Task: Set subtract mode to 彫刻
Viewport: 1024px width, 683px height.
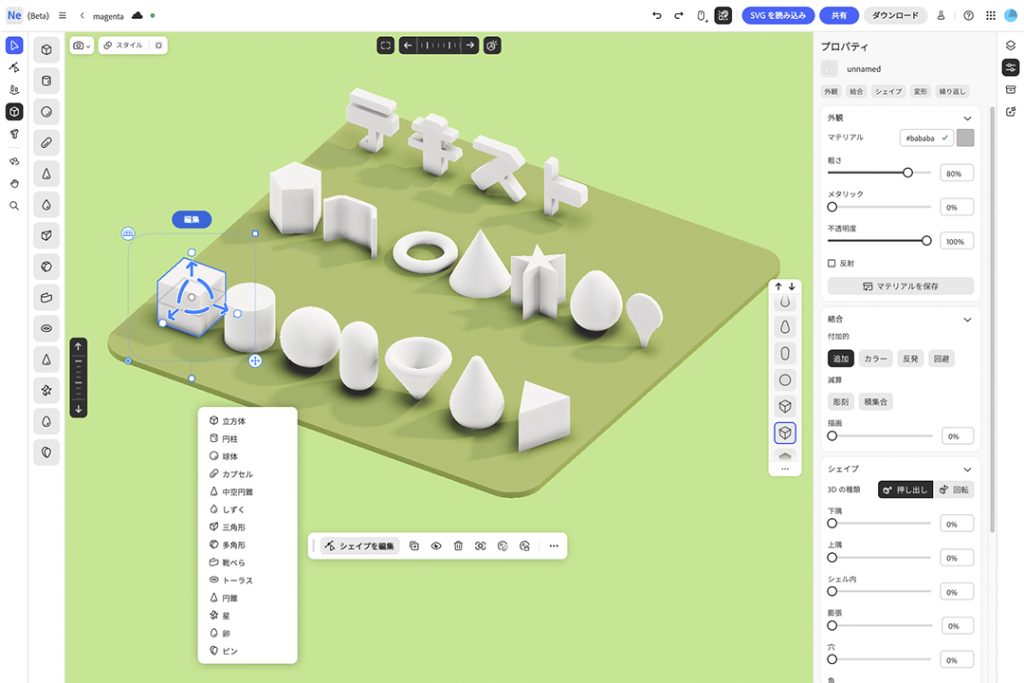Action: pos(840,402)
